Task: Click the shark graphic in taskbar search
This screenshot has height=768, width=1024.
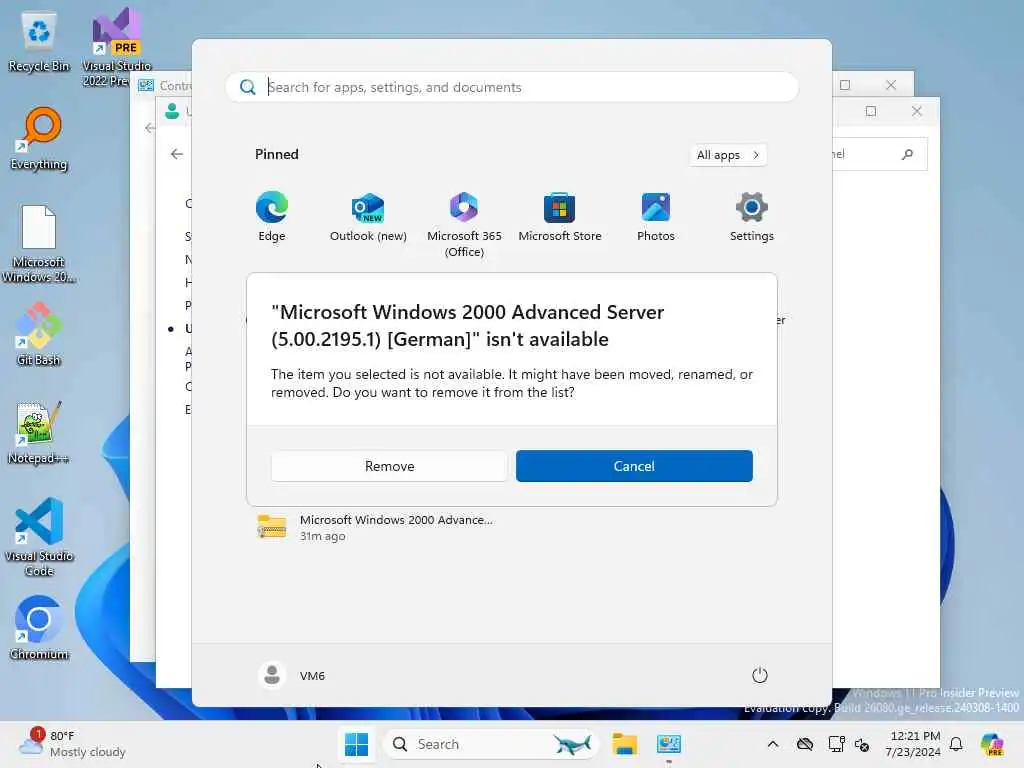Action: pos(571,744)
